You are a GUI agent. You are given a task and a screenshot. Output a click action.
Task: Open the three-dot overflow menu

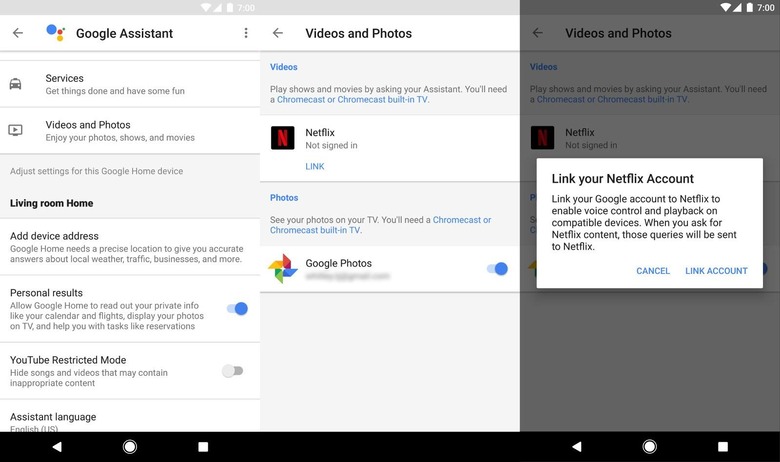point(246,33)
